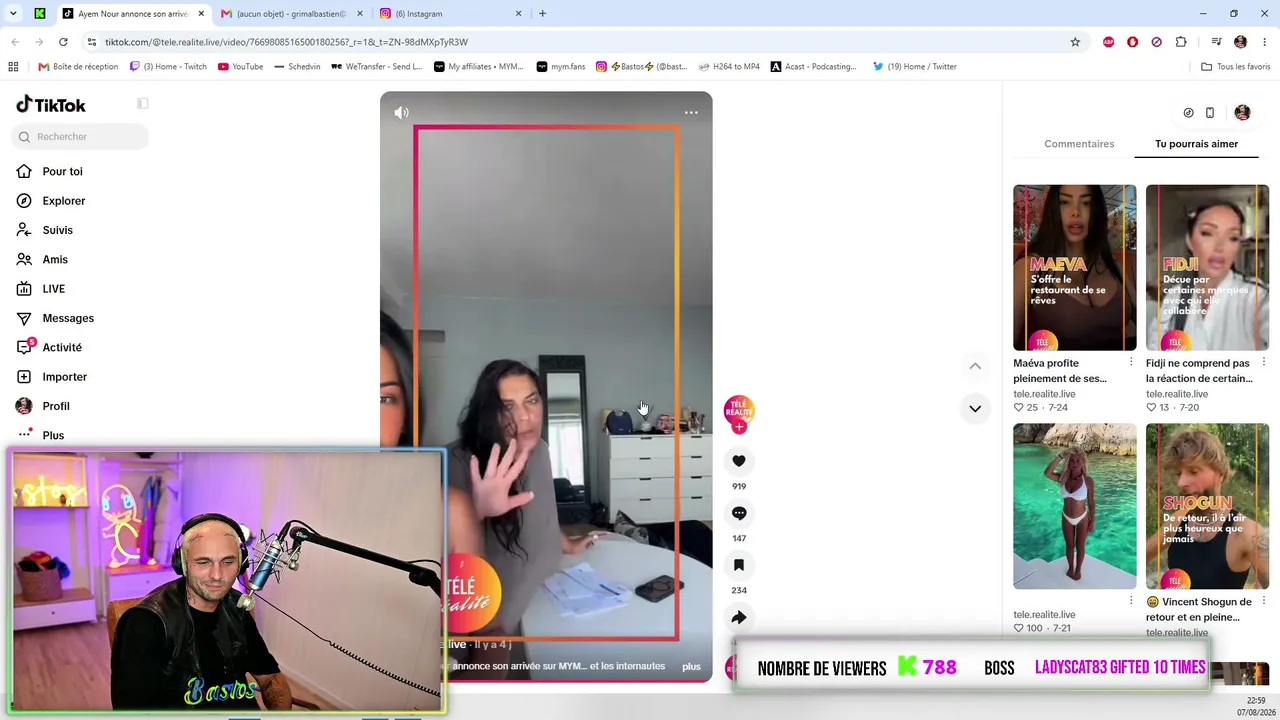This screenshot has width=1280, height=720.
Task: Go to the next video with down chevron
Action: point(975,408)
